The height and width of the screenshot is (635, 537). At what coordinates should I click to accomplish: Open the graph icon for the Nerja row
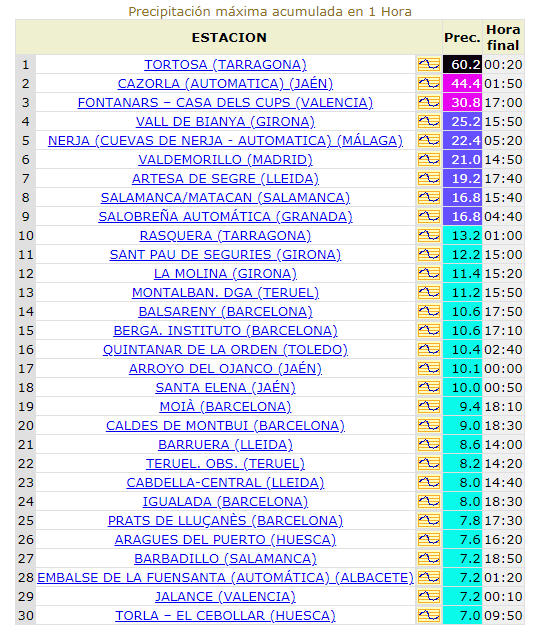click(x=428, y=141)
